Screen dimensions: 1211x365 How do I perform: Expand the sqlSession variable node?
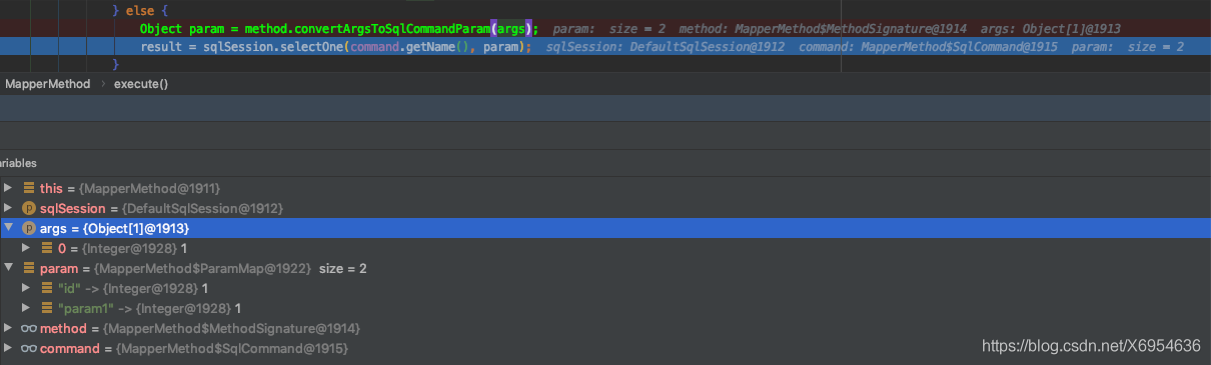(9, 208)
